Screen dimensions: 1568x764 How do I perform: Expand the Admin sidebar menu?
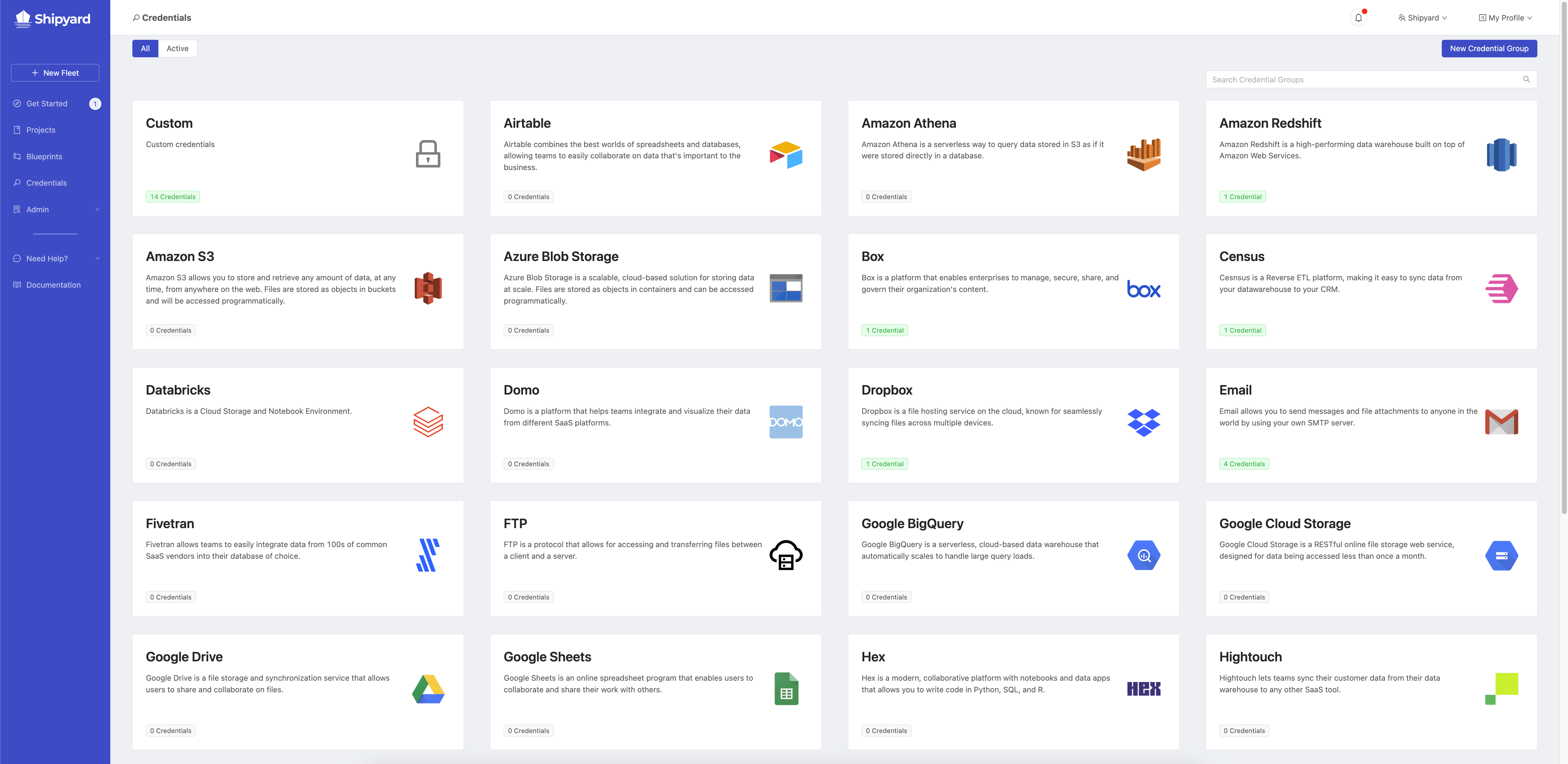click(x=55, y=210)
